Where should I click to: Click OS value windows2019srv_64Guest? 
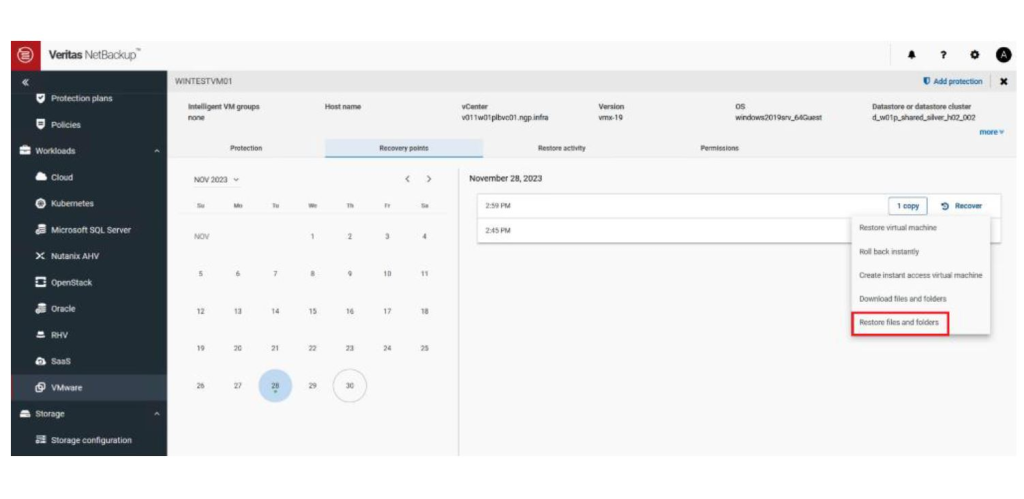tap(778, 118)
